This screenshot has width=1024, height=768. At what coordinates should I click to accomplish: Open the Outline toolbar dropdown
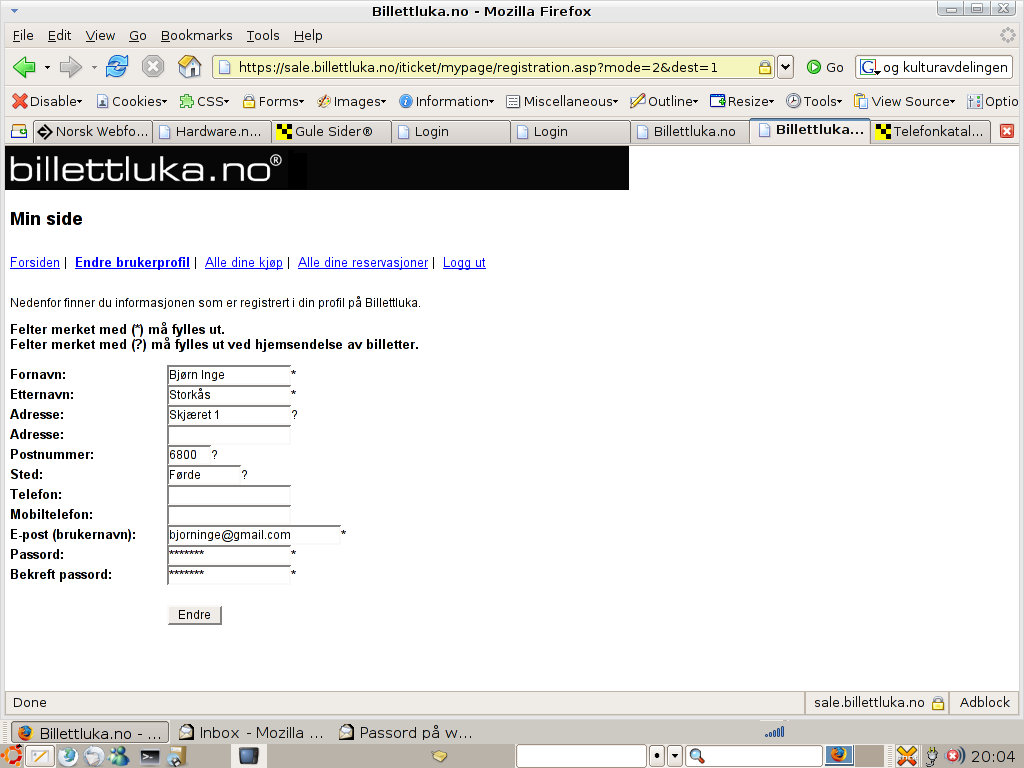tap(664, 101)
